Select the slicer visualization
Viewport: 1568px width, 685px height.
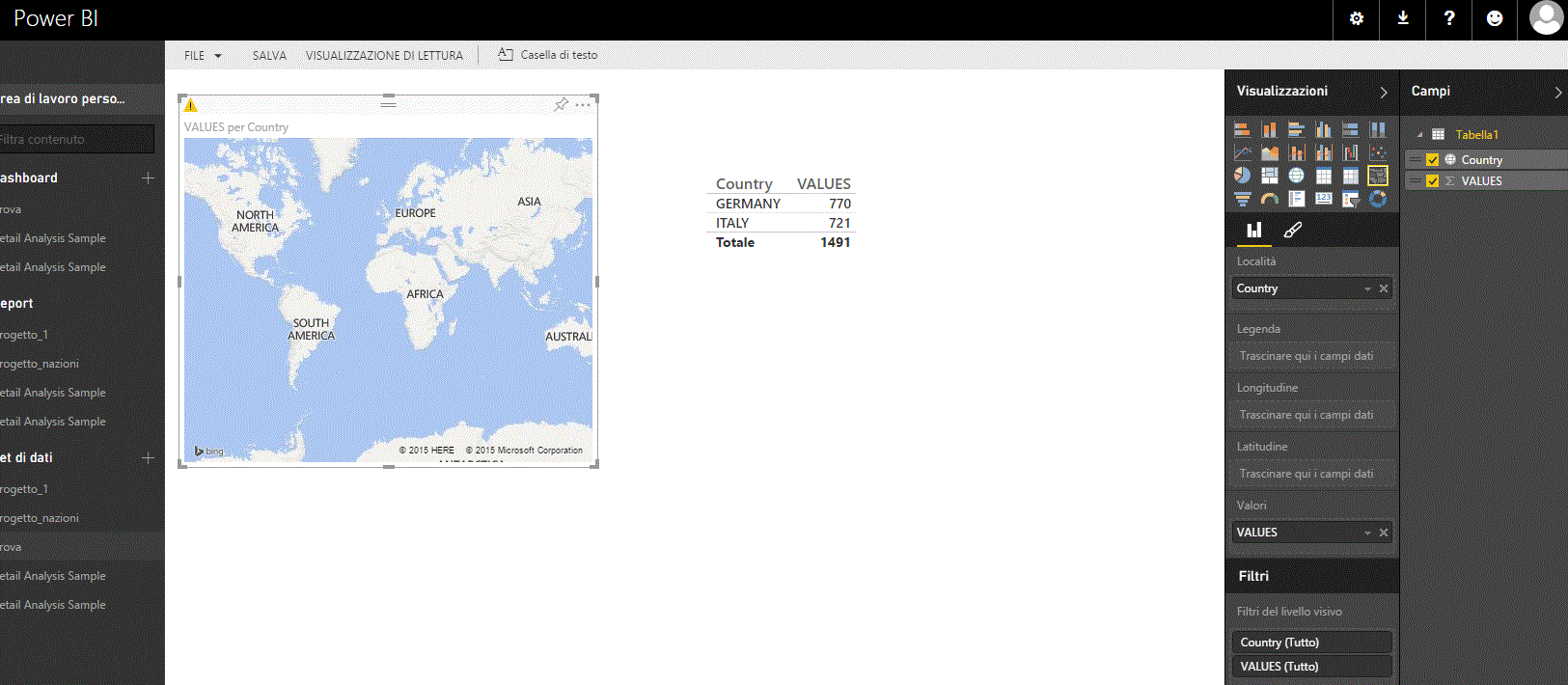tap(1351, 199)
